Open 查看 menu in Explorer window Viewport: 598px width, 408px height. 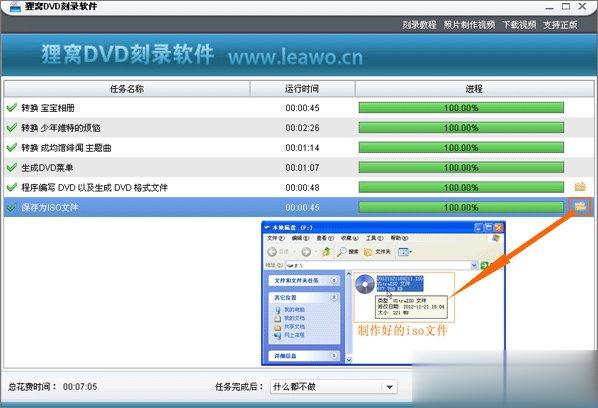[x=325, y=238]
